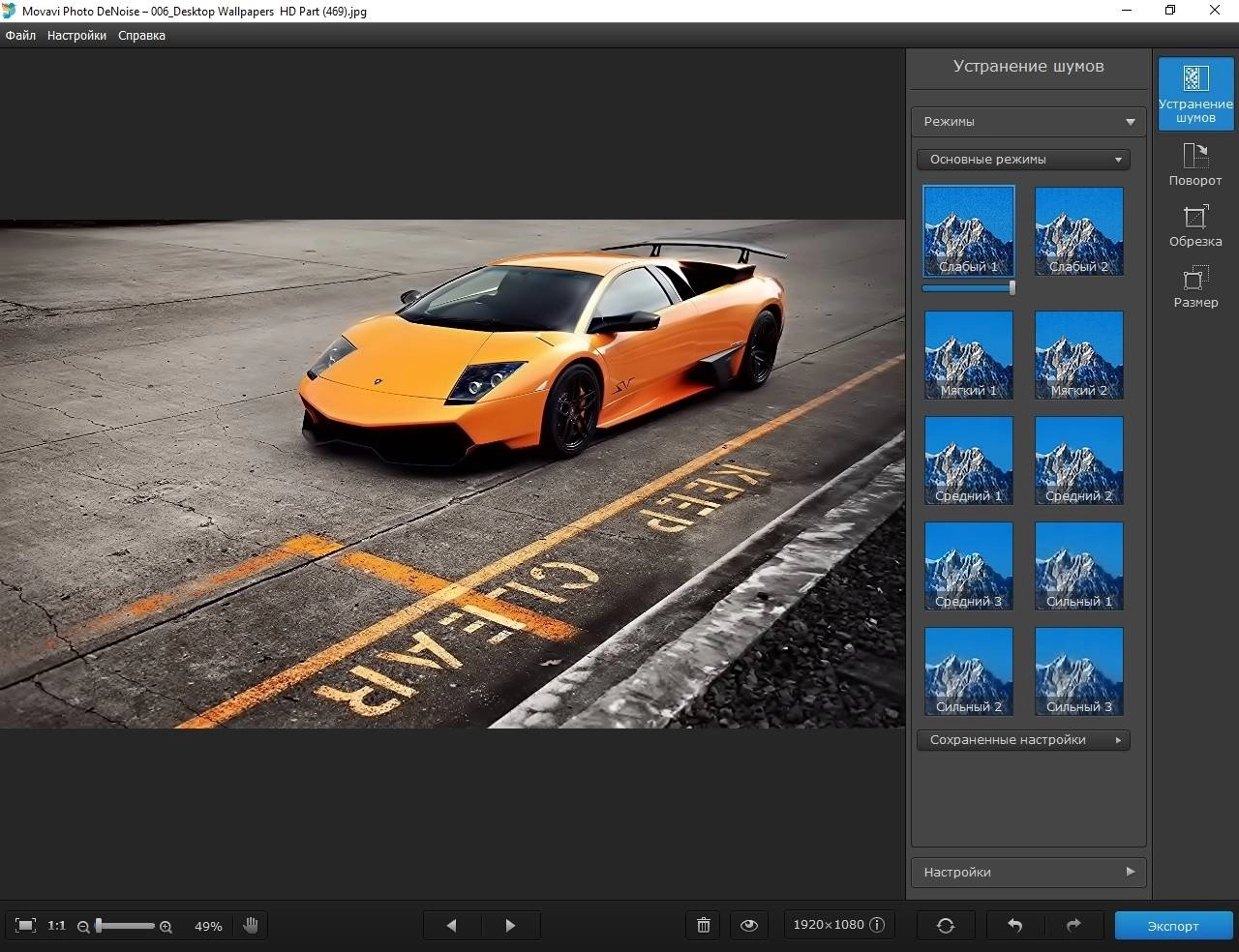Minimize the Movavi Photo DeNoise window
Screen dimensions: 1239x952
coord(1127,11)
